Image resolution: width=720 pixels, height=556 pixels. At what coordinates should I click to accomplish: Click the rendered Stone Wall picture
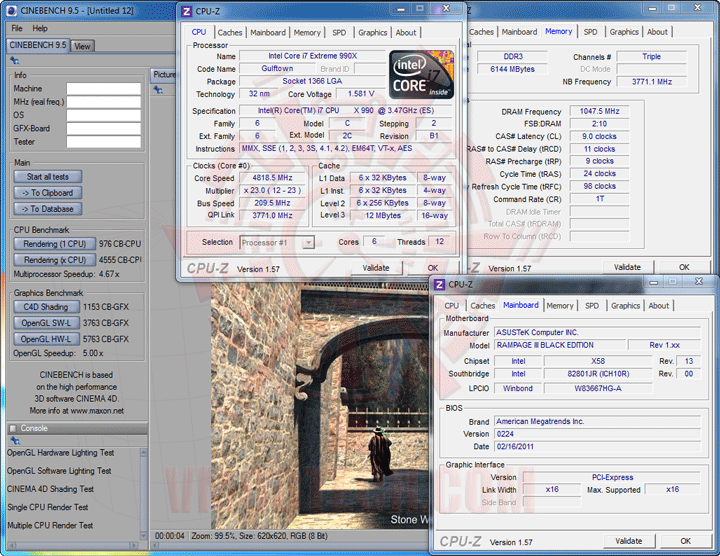point(320,406)
